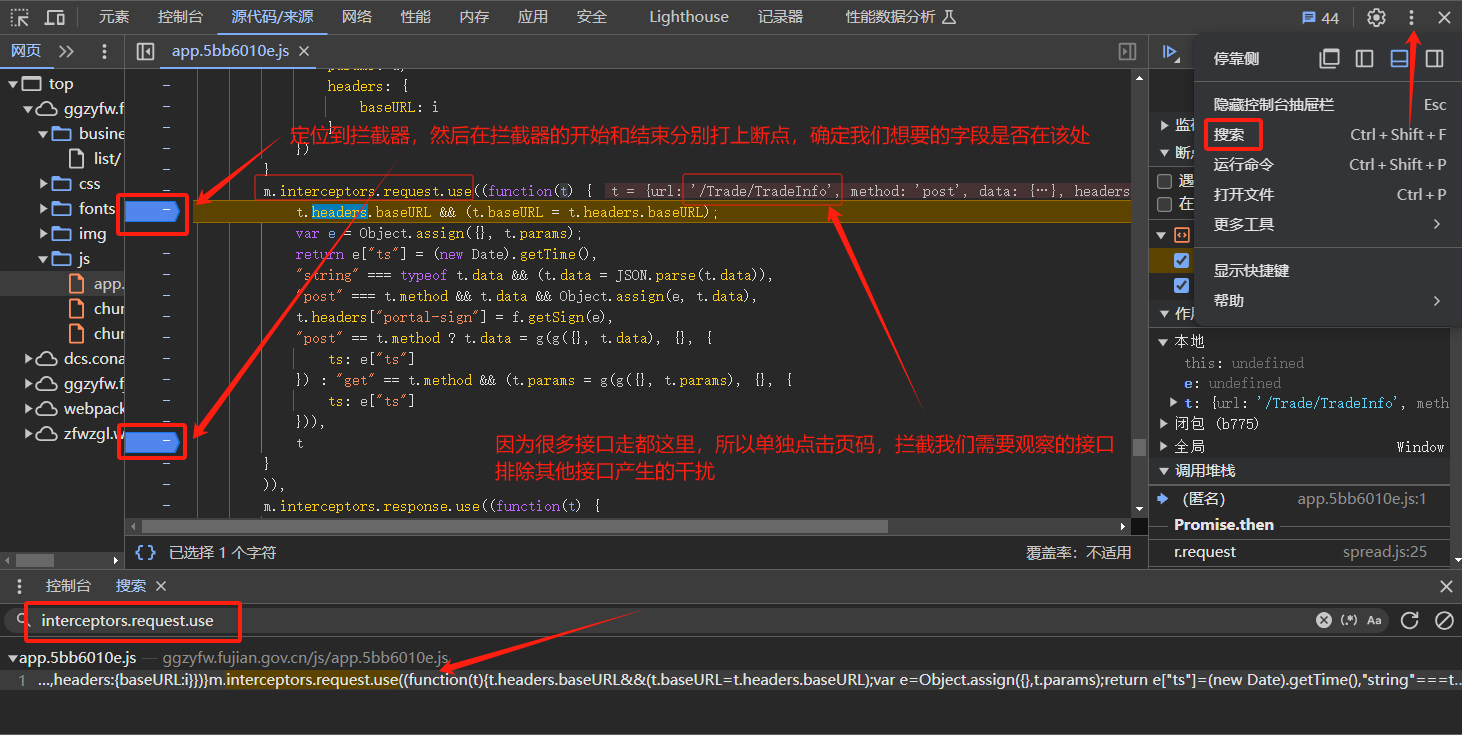Image resolution: width=1462 pixels, height=735 pixels.
Task: Expand the 闭包 (b775) scope
Action: coord(1164,424)
